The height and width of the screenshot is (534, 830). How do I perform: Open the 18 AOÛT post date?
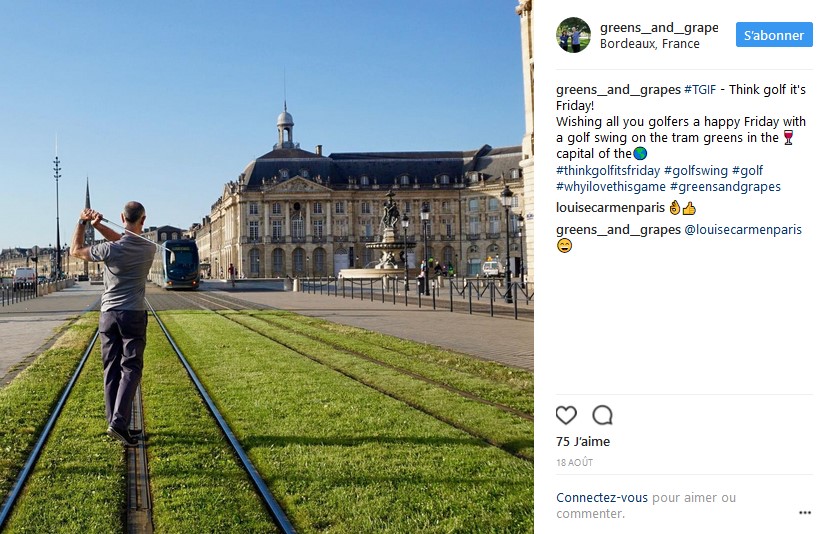(574, 463)
